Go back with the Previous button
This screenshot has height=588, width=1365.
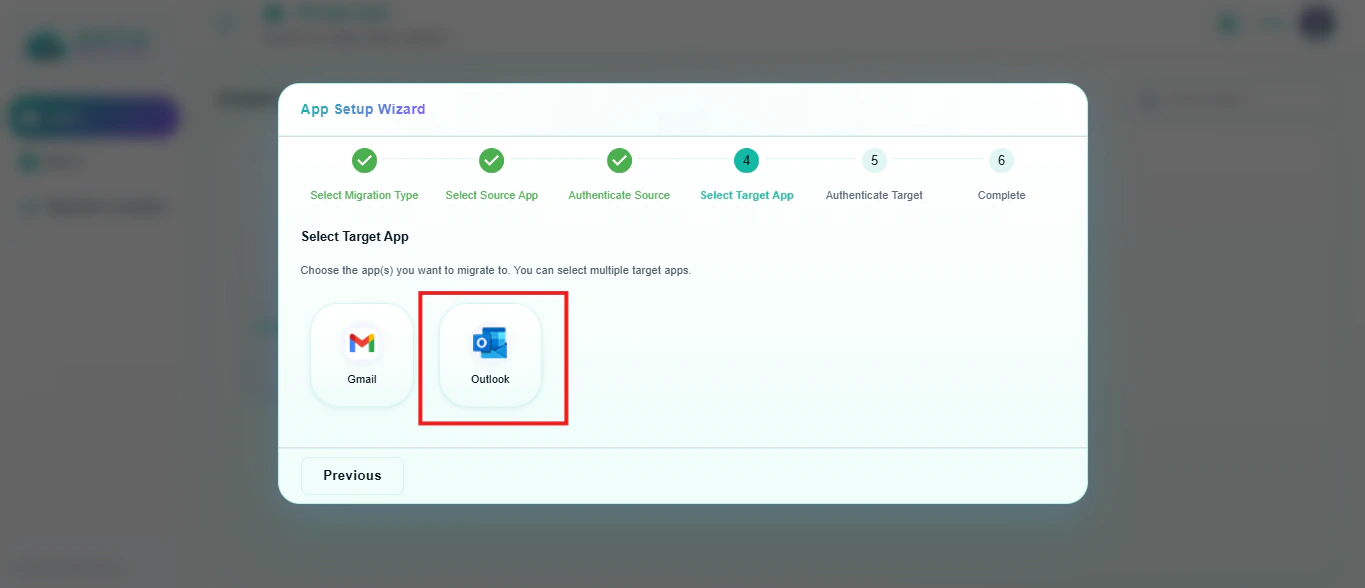click(x=352, y=476)
